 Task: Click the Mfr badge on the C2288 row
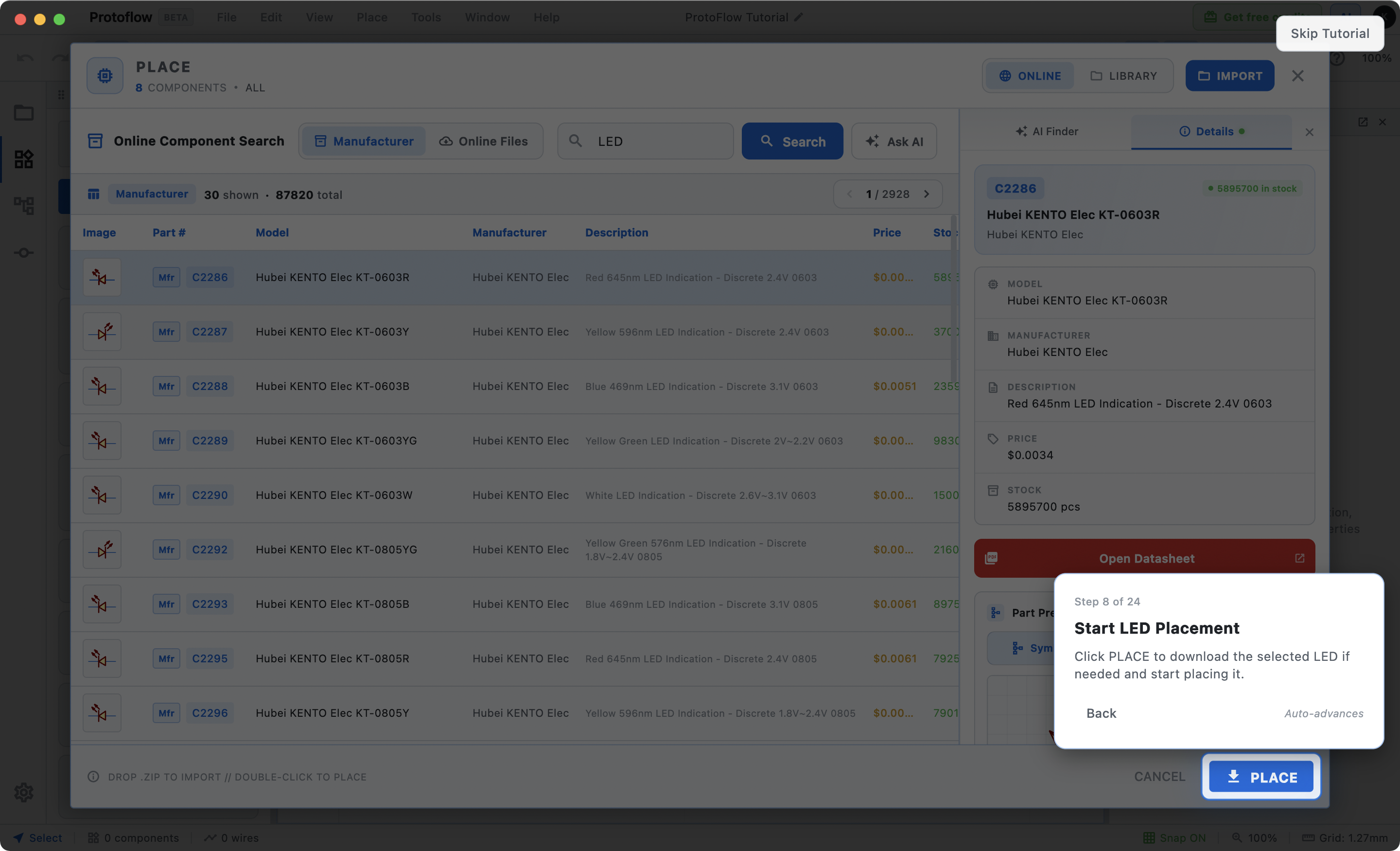(166, 387)
